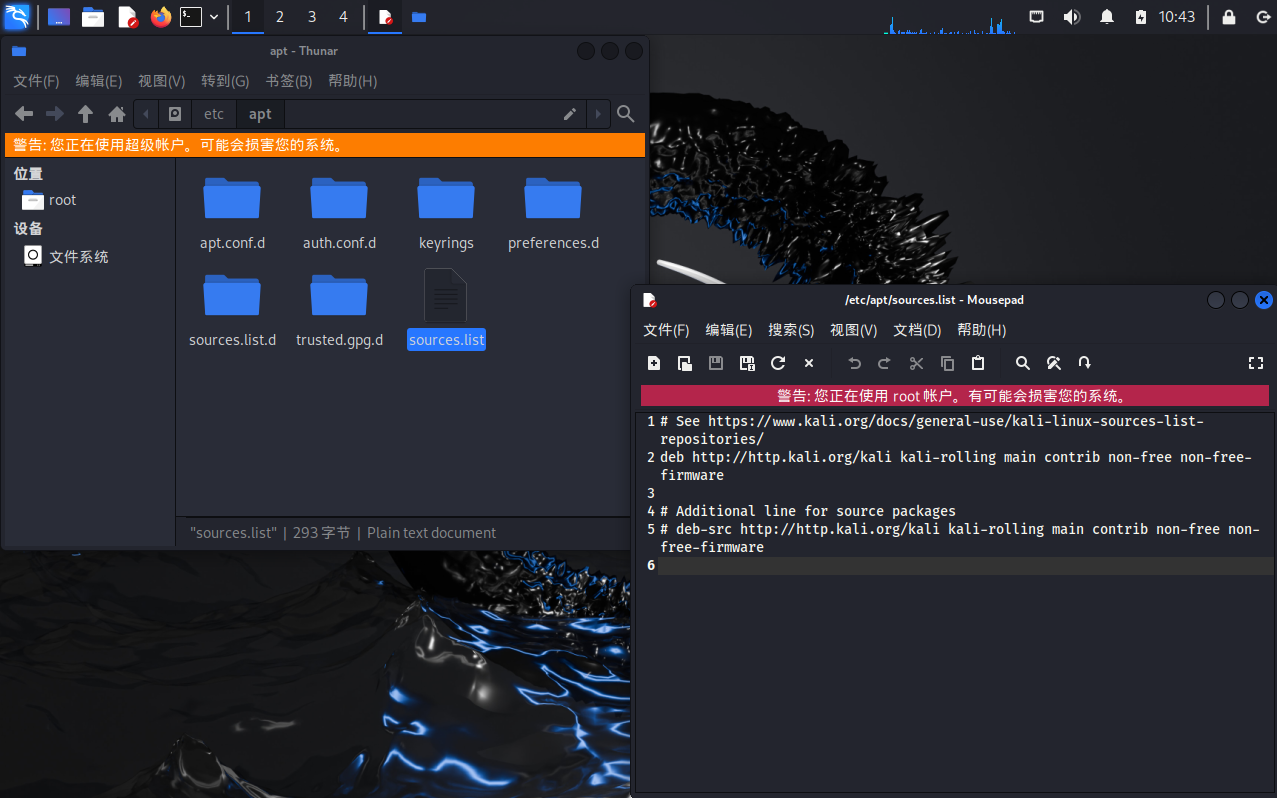Toggle fullscreen in Mousepad toolbar

pyautogui.click(x=1257, y=363)
